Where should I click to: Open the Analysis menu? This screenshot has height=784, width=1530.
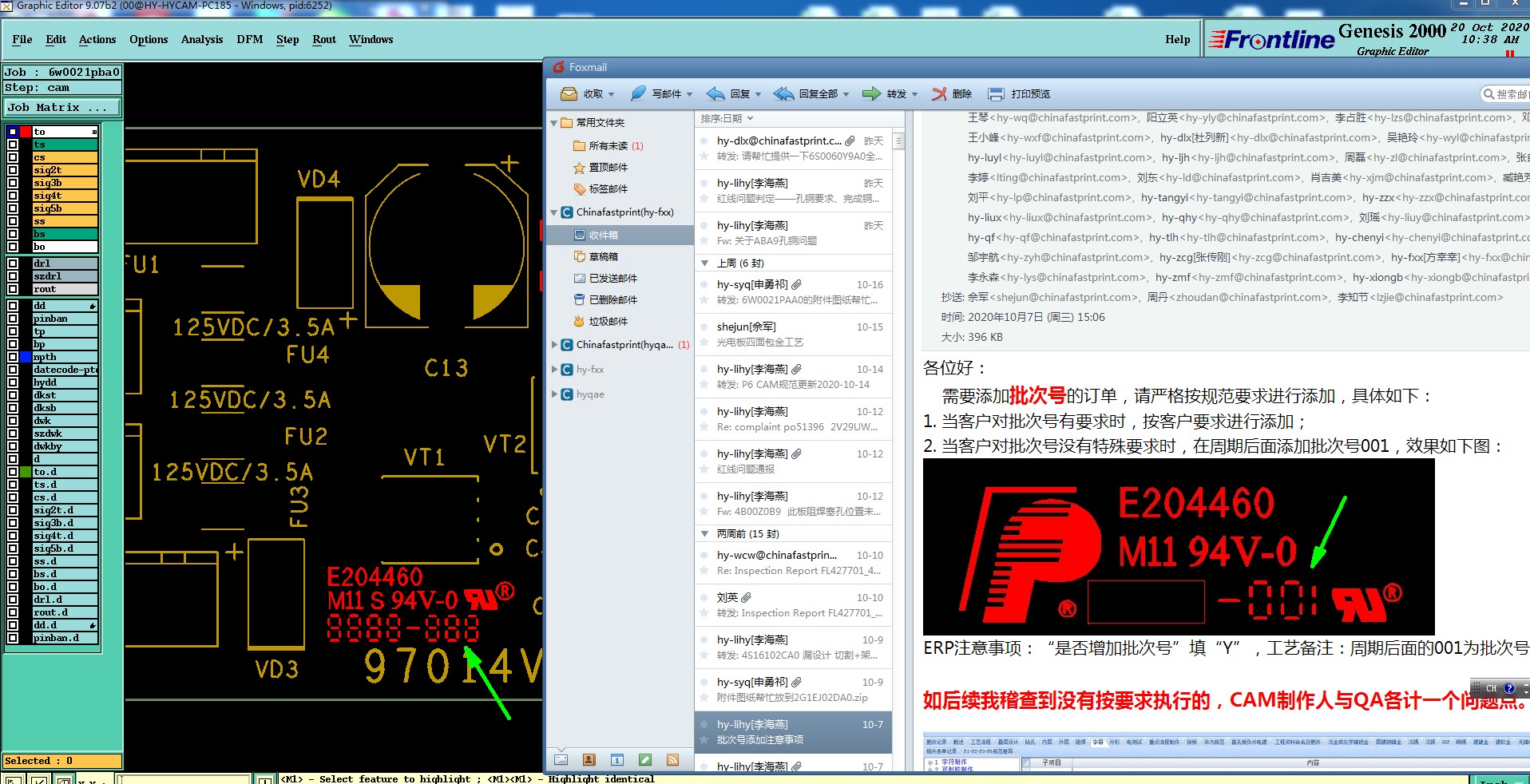(x=202, y=39)
